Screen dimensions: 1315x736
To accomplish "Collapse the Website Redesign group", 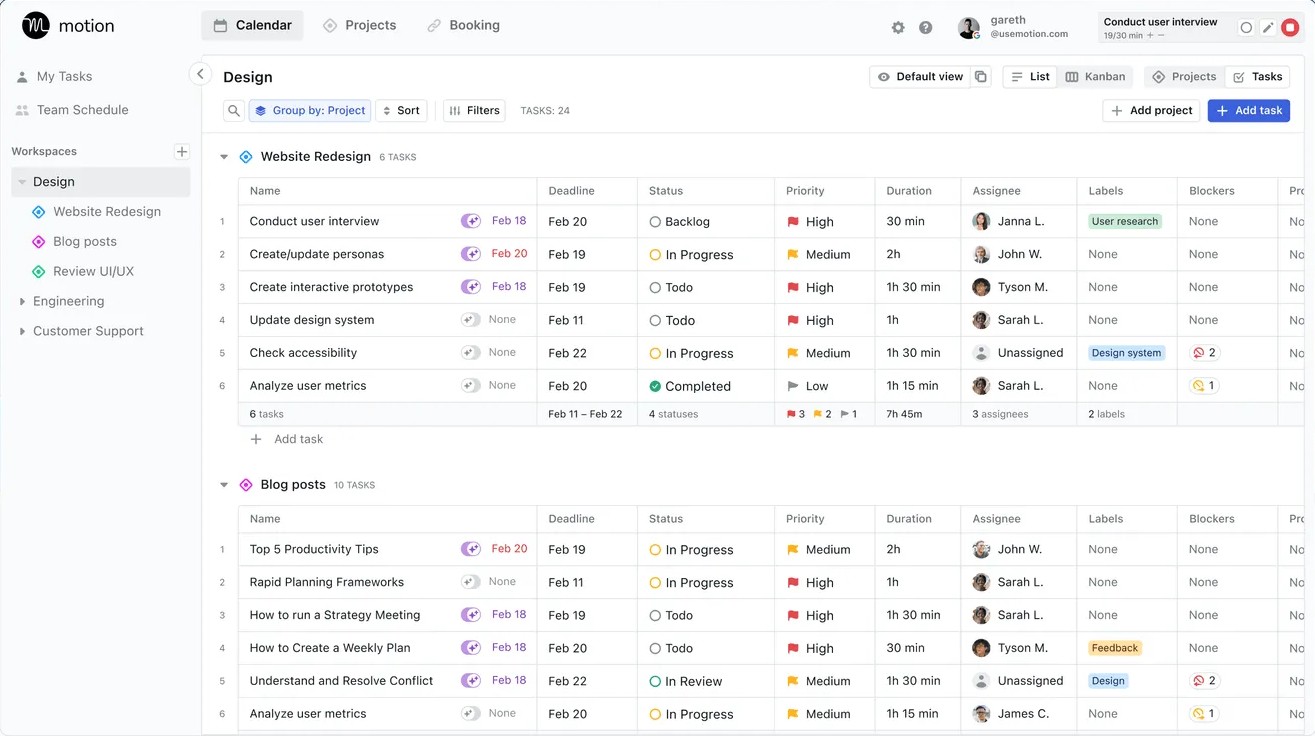I will coord(224,157).
